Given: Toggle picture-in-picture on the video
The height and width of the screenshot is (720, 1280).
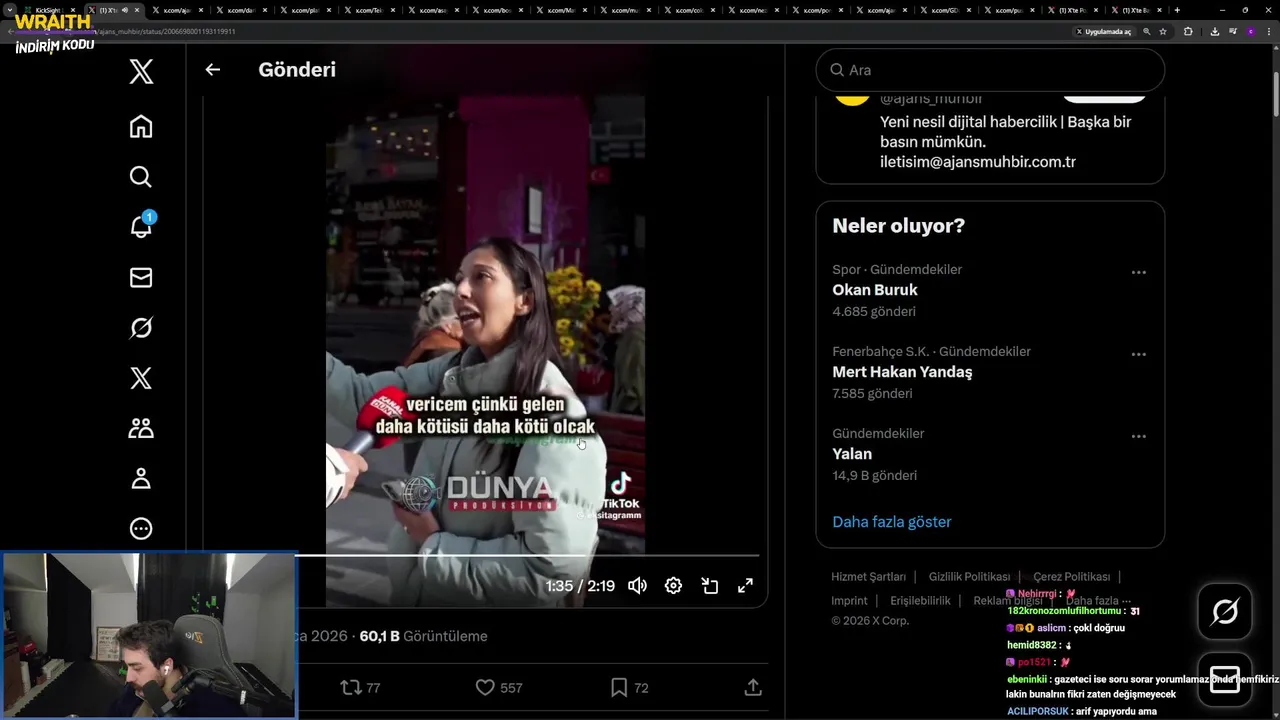Looking at the screenshot, I should coord(710,586).
